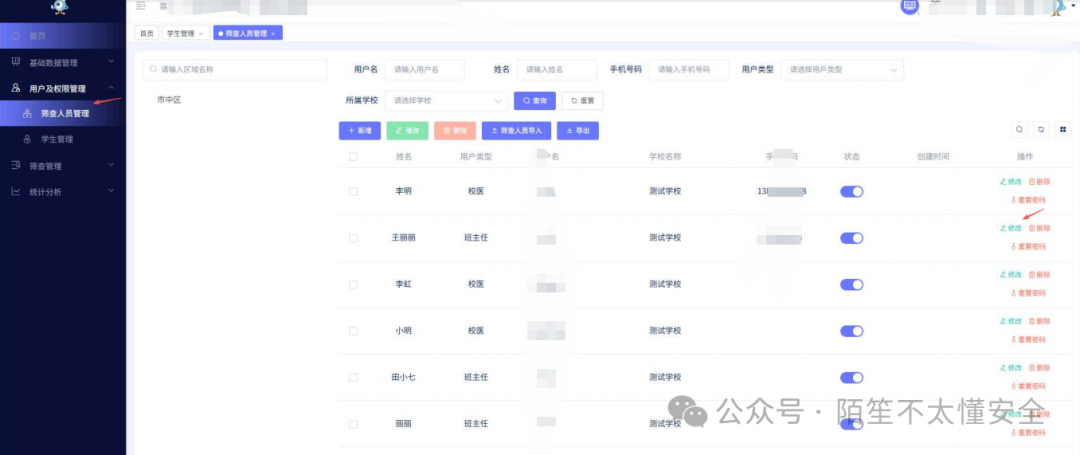Open column display settings grid icon
The image size is (1080, 455).
[x=1063, y=129]
